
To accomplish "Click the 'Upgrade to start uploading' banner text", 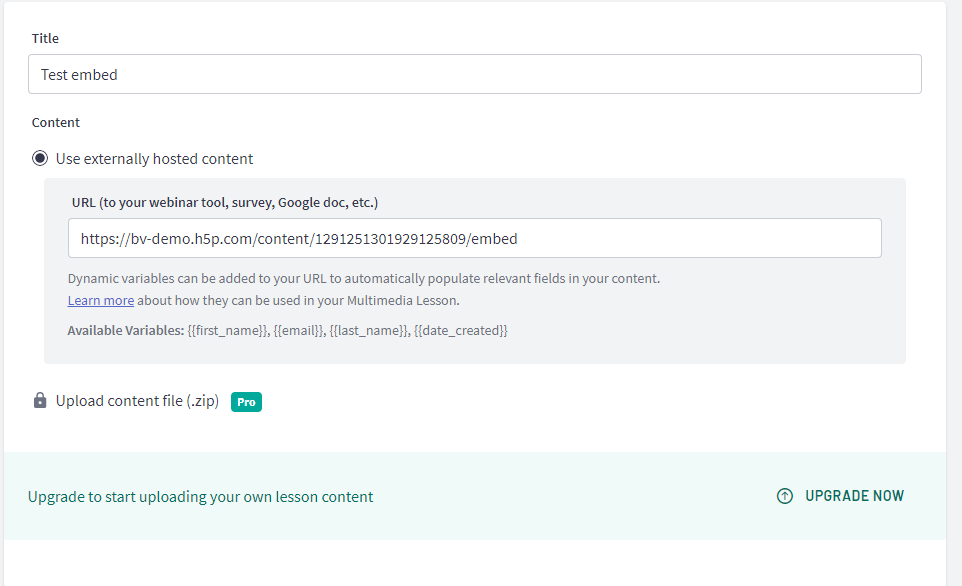I will (x=200, y=496).
